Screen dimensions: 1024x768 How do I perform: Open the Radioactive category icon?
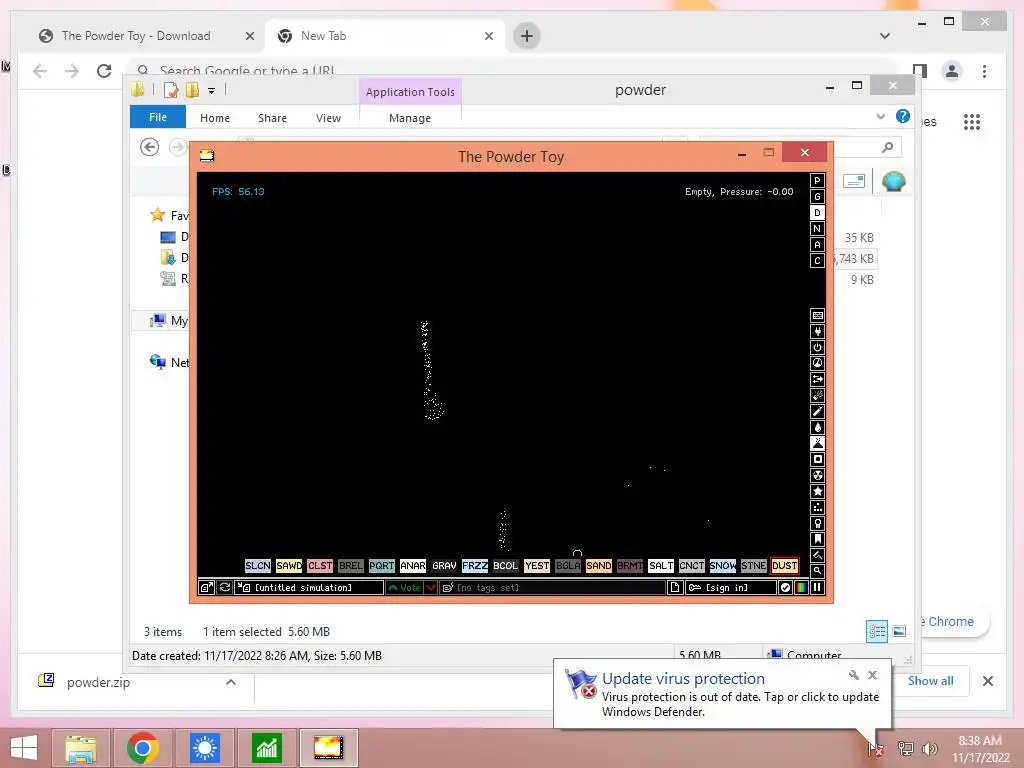coord(817,475)
